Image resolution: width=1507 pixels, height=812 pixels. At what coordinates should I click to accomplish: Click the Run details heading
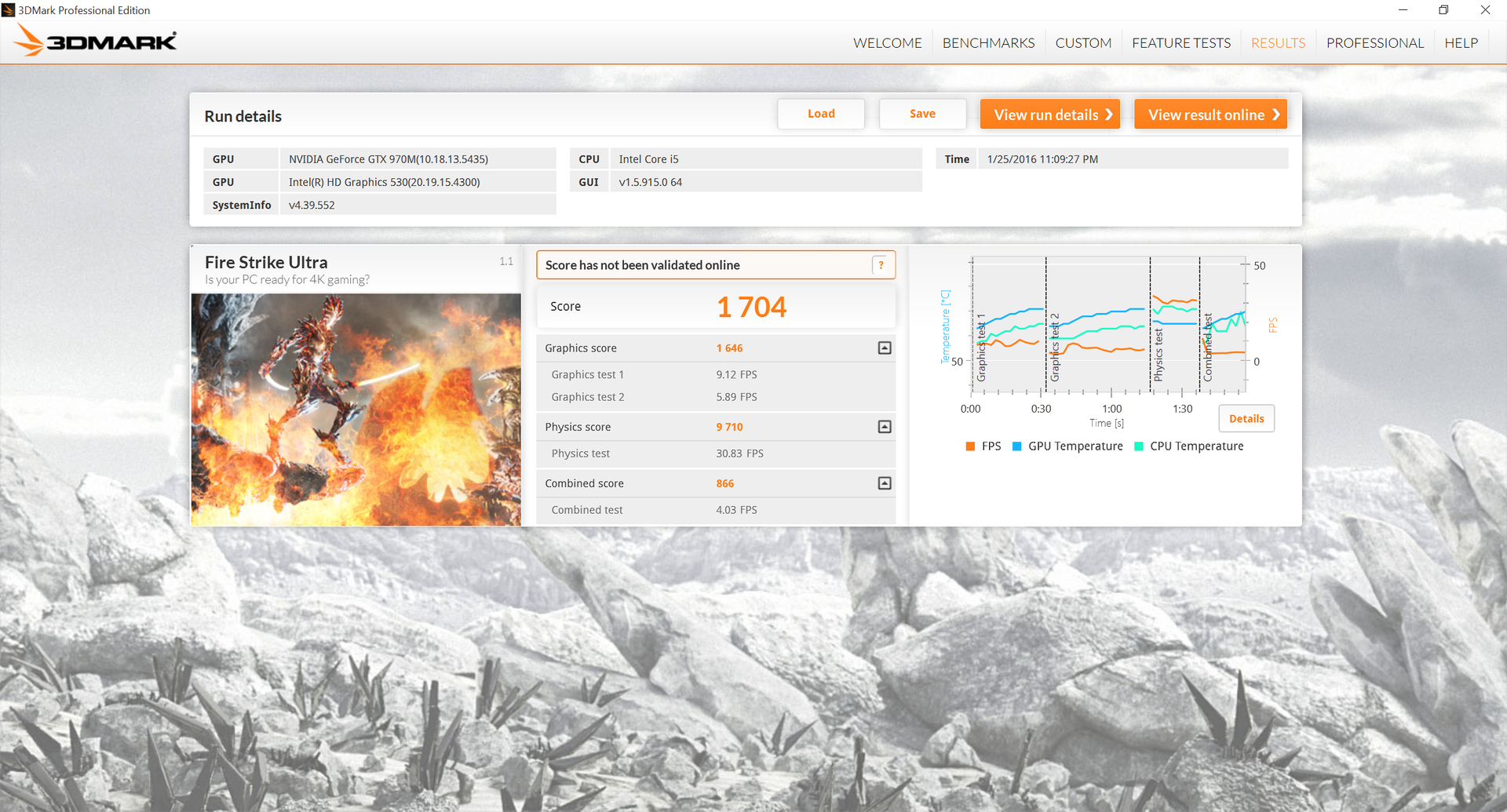pos(243,116)
